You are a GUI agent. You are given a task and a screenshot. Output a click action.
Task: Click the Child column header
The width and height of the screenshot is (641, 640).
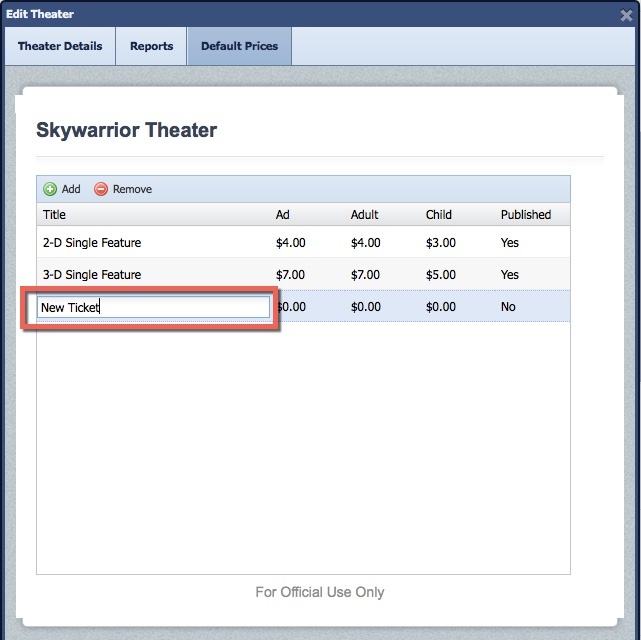click(x=439, y=214)
